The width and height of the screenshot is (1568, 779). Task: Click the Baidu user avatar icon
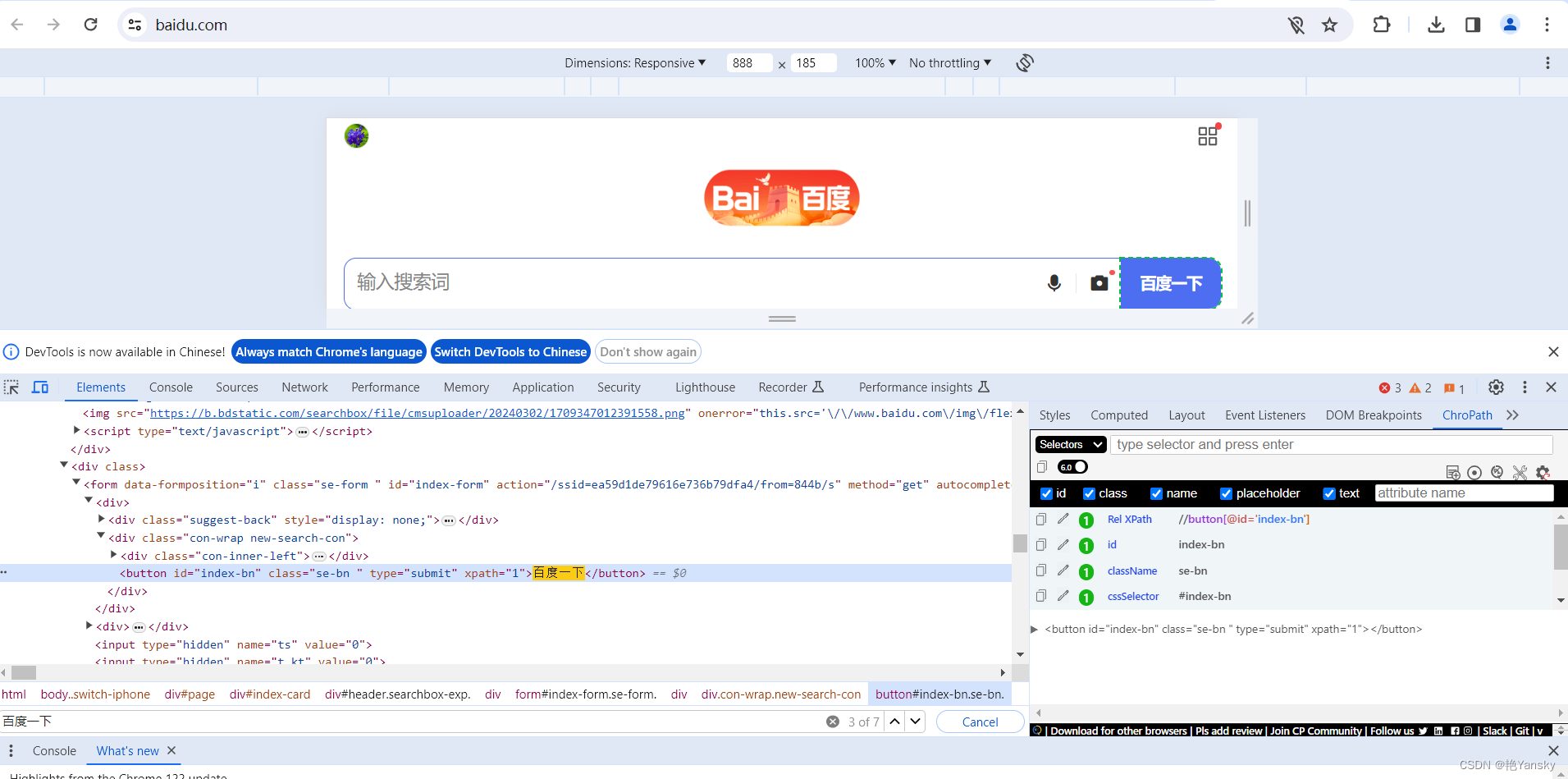pos(356,136)
